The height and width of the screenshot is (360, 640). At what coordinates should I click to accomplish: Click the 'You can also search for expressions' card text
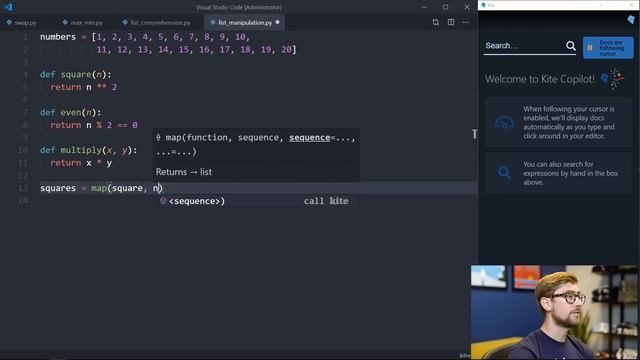point(571,173)
